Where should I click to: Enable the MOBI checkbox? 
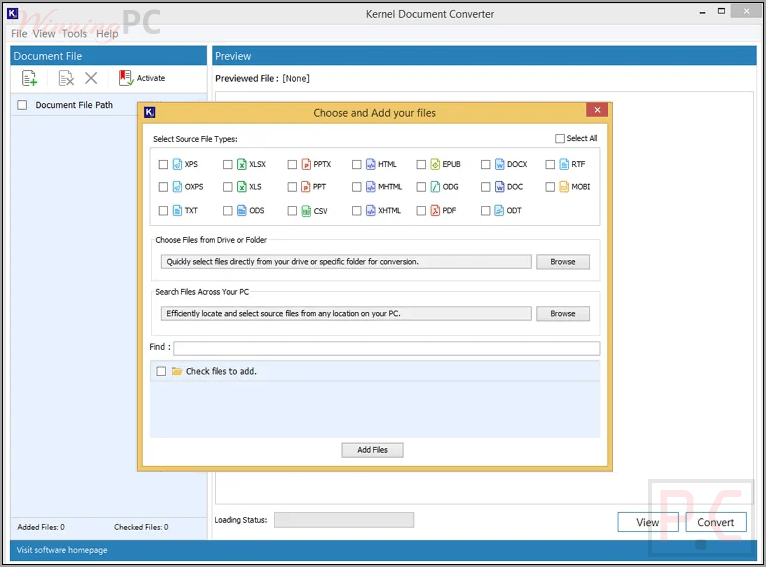coord(550,187)
